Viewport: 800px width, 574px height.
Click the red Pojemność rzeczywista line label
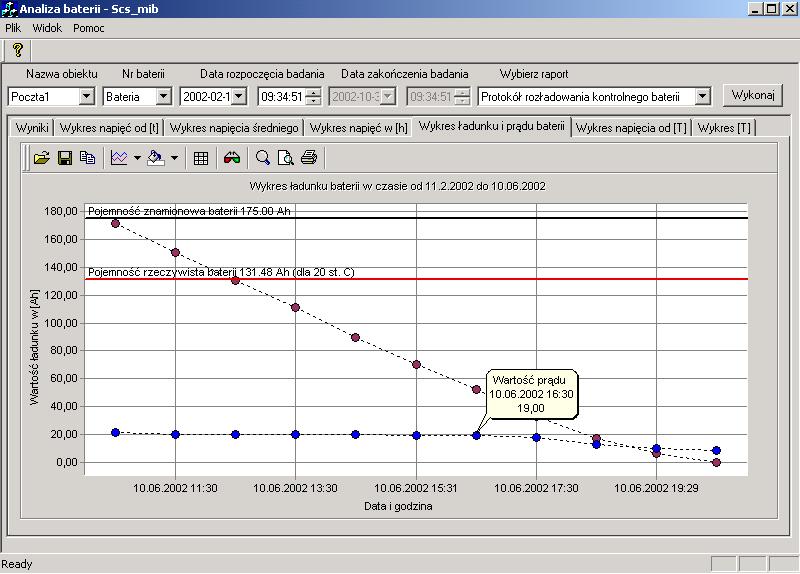[221, 272]
